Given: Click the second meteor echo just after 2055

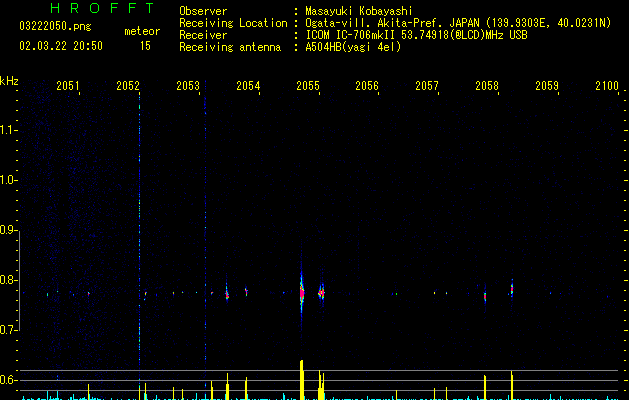Looking at the screenshot, I should (x=321, y=292).
